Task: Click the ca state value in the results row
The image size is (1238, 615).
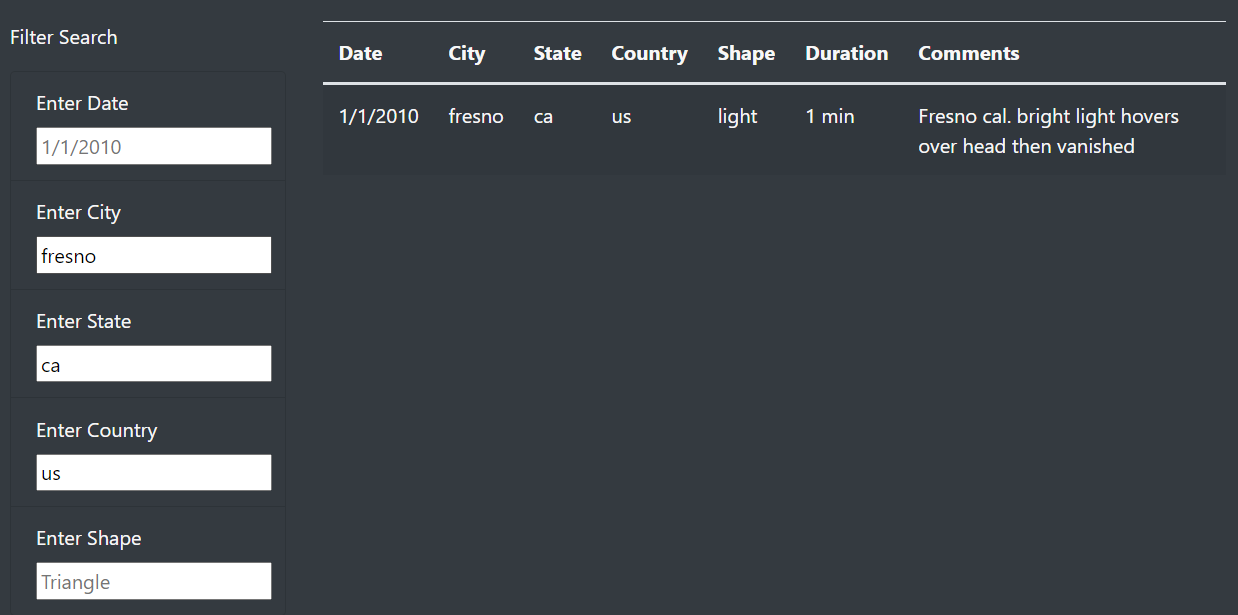Action: [543, 116]
